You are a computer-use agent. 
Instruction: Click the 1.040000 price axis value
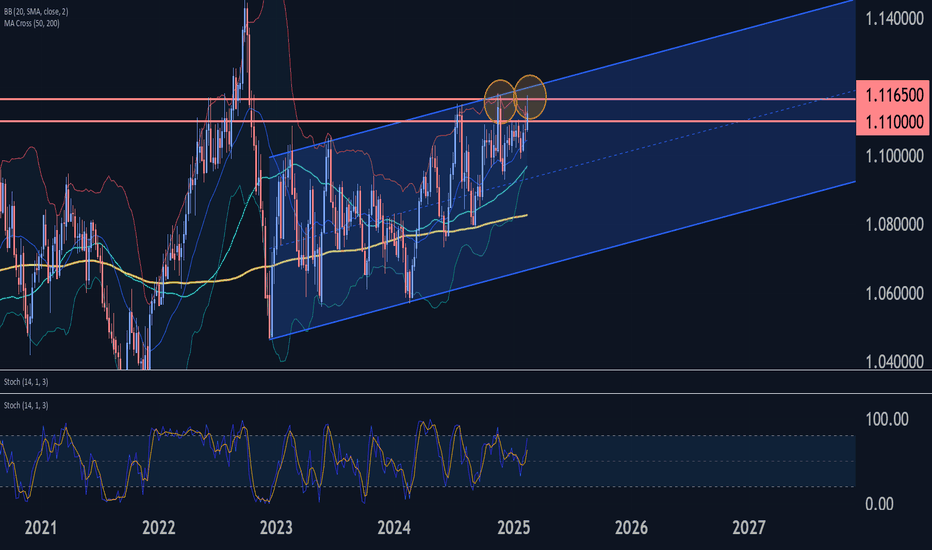895,361
